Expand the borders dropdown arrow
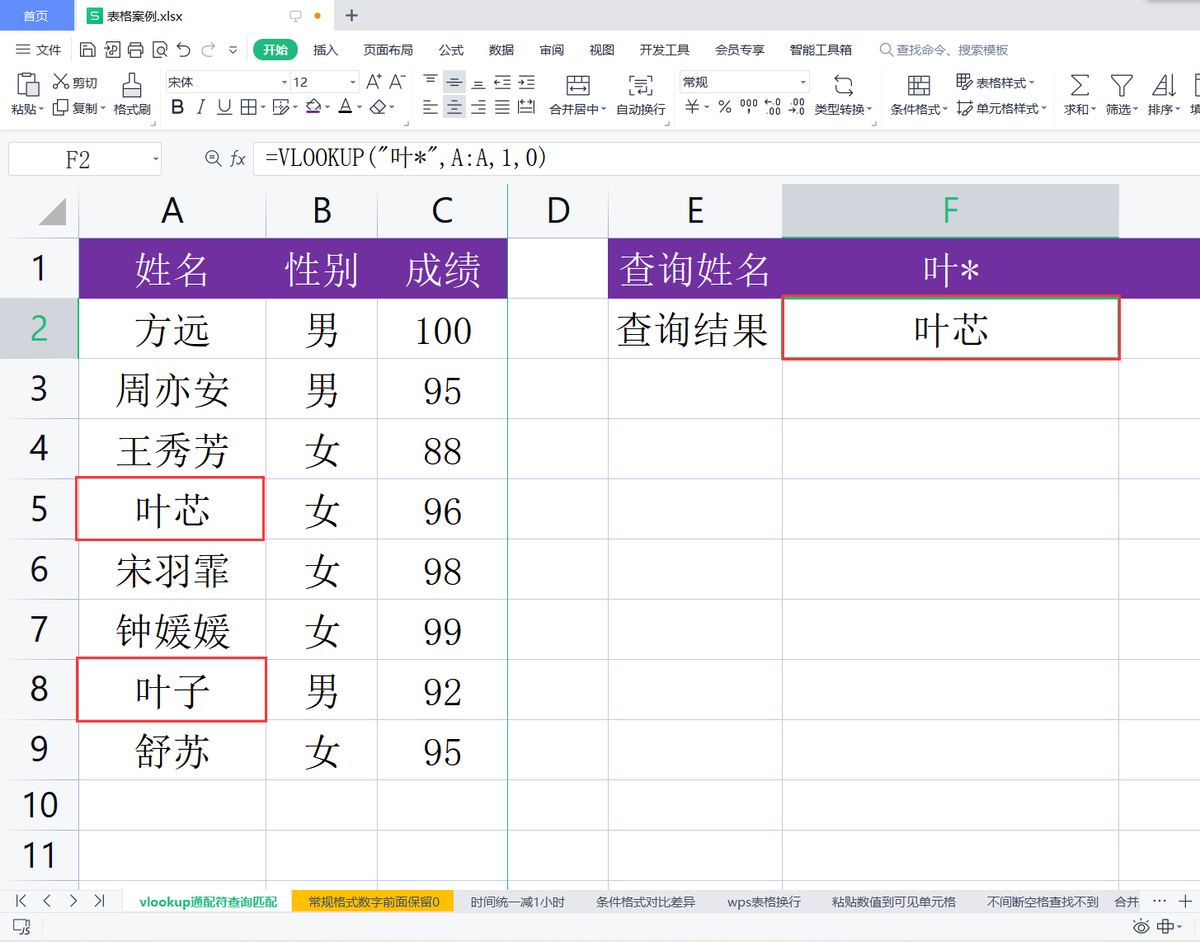The height and width of the screenshot is (942, 1200). click(x=262, y=107)
